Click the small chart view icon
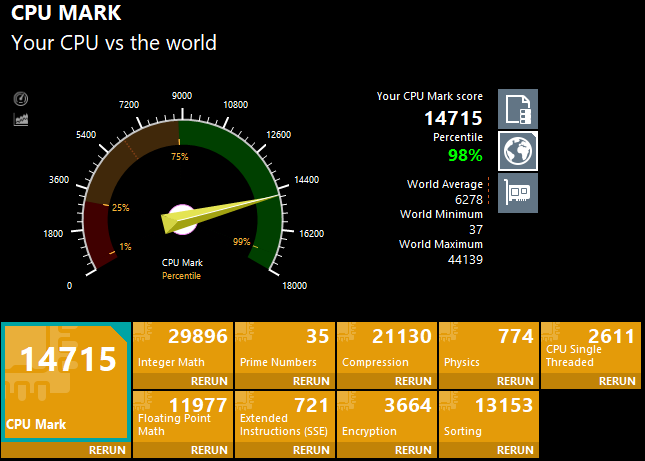The height and width of the screenshot is (461, 645). 21,119
